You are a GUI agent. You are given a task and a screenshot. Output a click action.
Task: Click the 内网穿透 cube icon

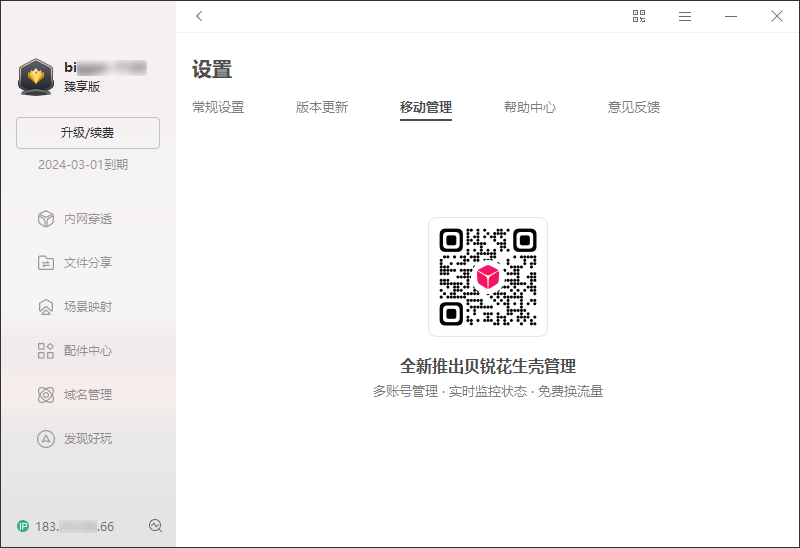click(45, 219)
